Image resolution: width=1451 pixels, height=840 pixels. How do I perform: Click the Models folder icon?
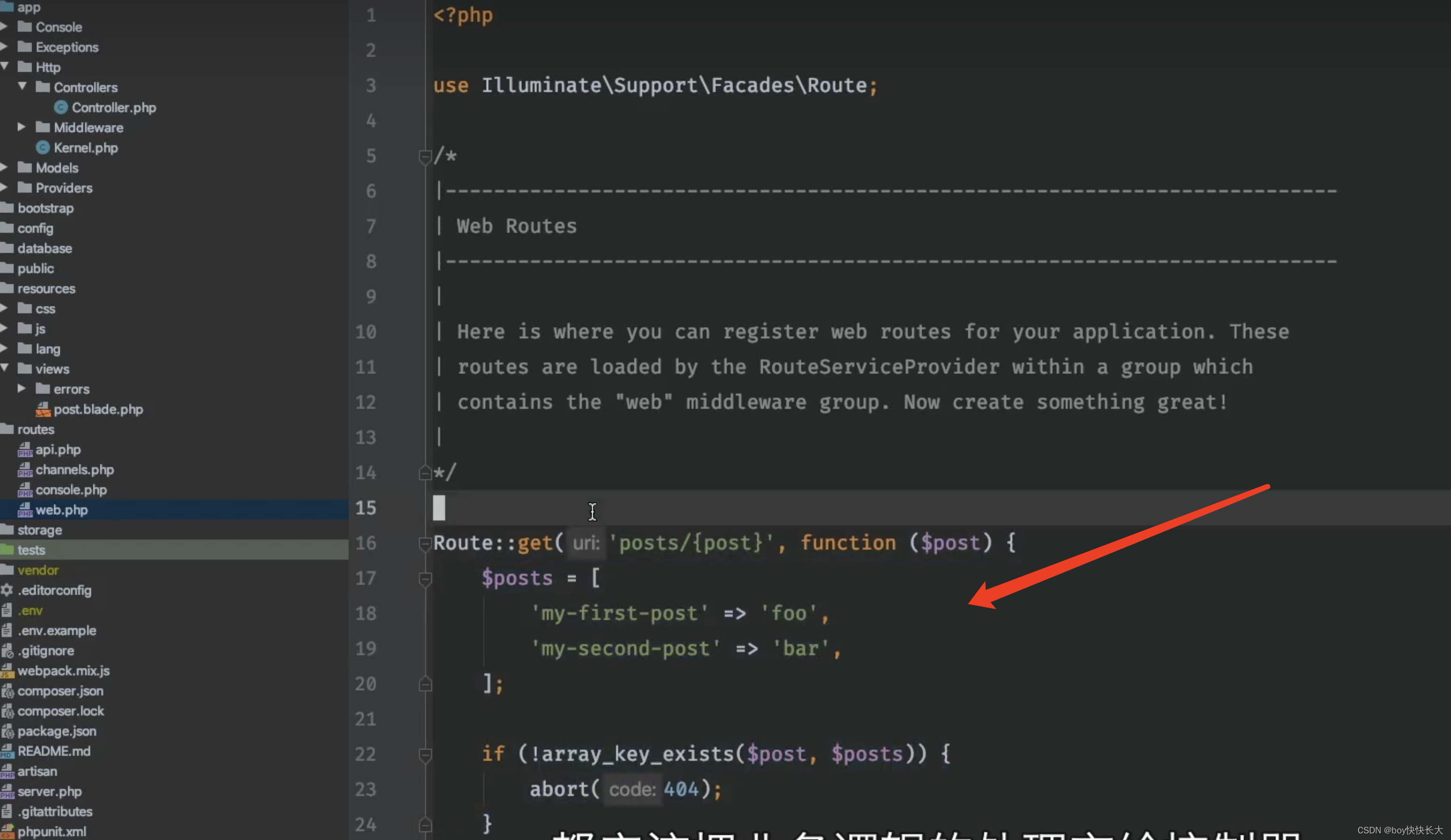(x=25, y=167)
